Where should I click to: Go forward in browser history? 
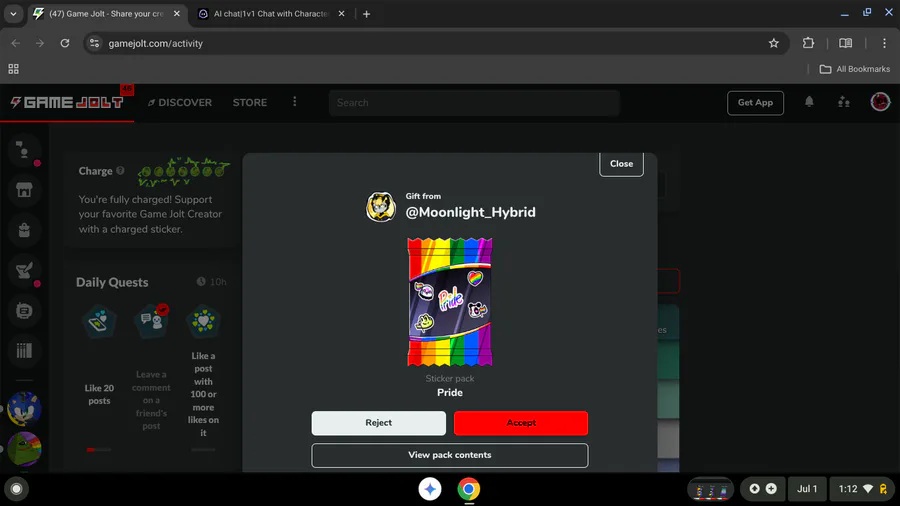[40, 44]
